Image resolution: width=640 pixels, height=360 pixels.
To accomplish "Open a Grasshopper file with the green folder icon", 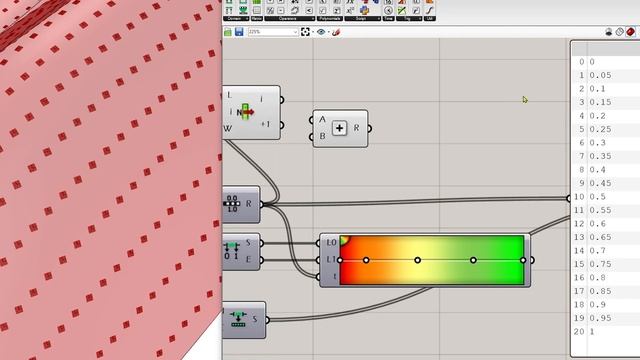I will 228,32.
